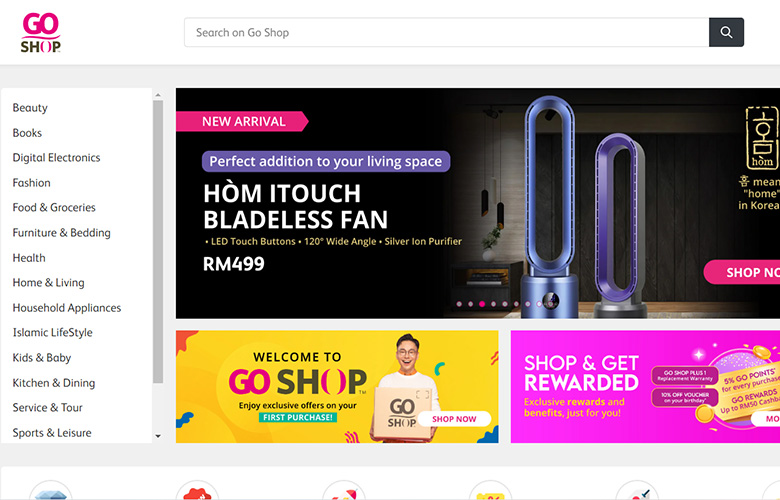Open the Islamic LifeStyle category
The image size is (780, 500).
52,332
